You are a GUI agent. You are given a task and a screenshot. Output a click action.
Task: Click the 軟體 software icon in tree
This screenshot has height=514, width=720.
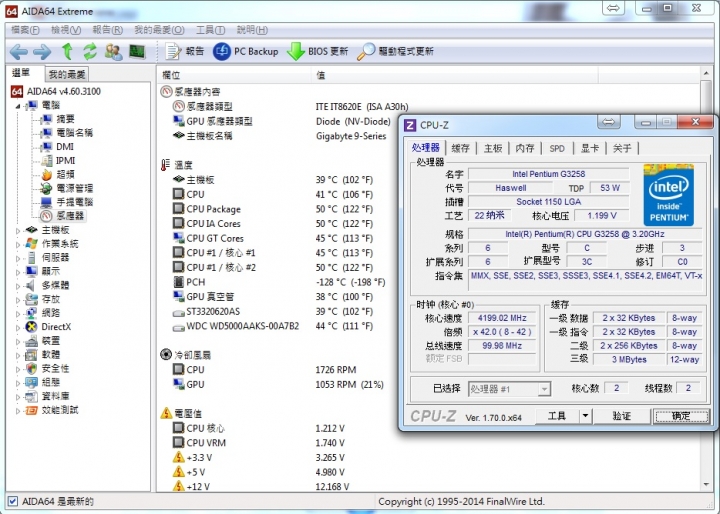coord(32,355)
